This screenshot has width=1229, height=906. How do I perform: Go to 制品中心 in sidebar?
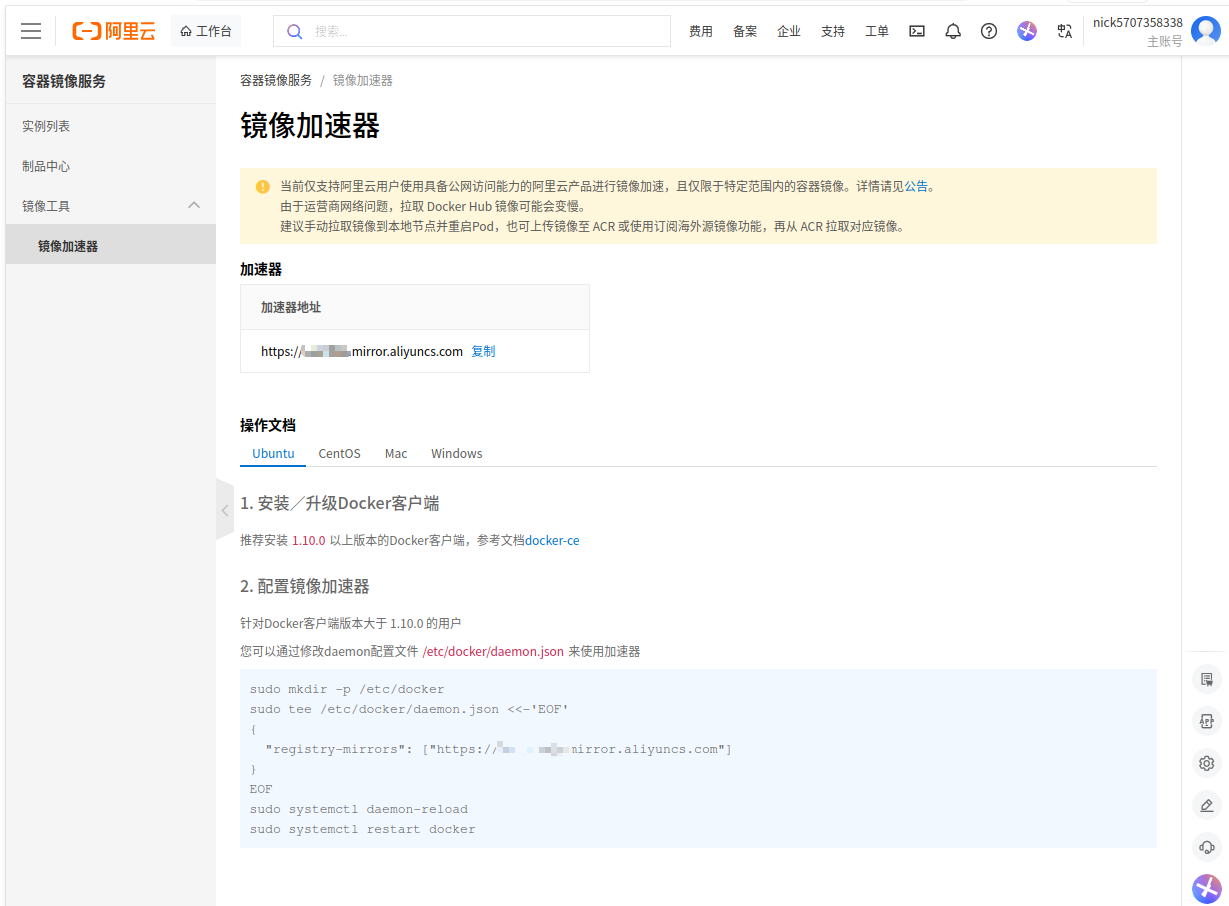pyautogui.click(x=46, y=166)
